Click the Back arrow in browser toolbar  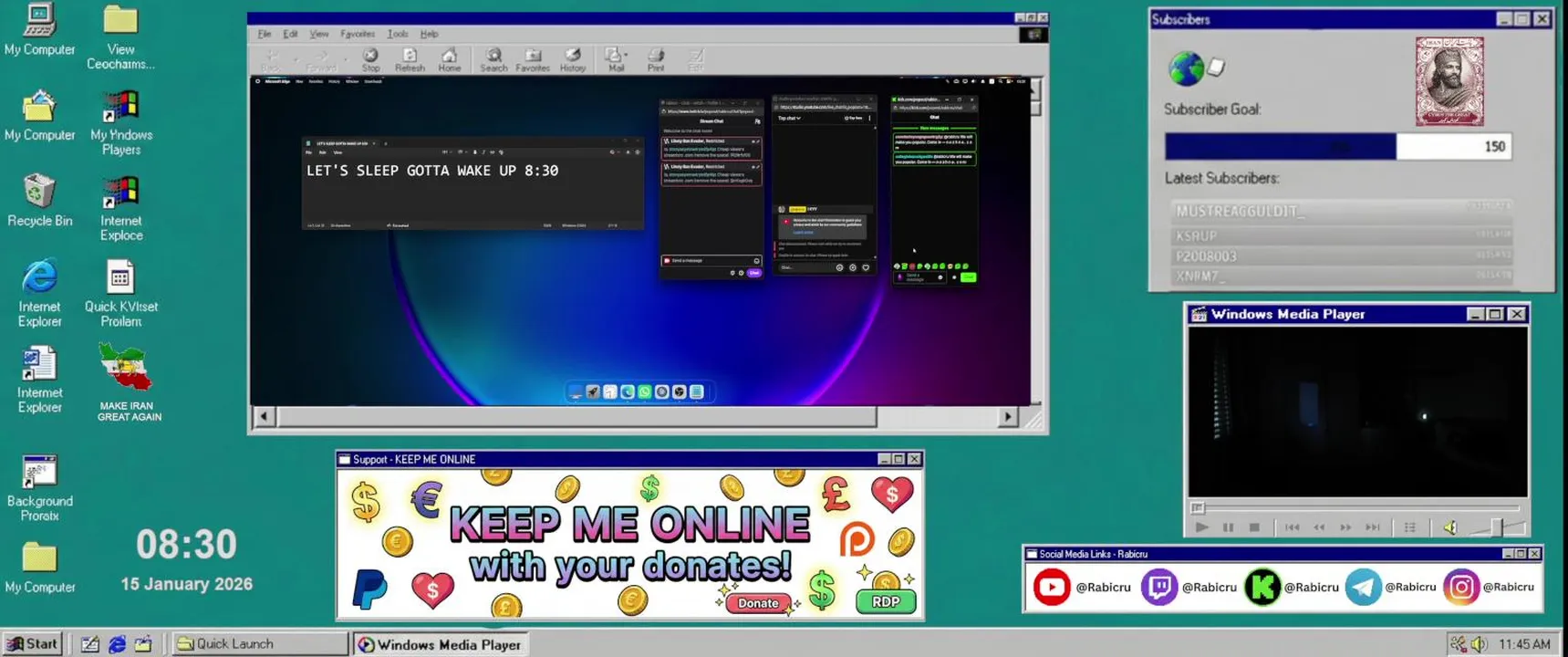[x=271, y=60]
